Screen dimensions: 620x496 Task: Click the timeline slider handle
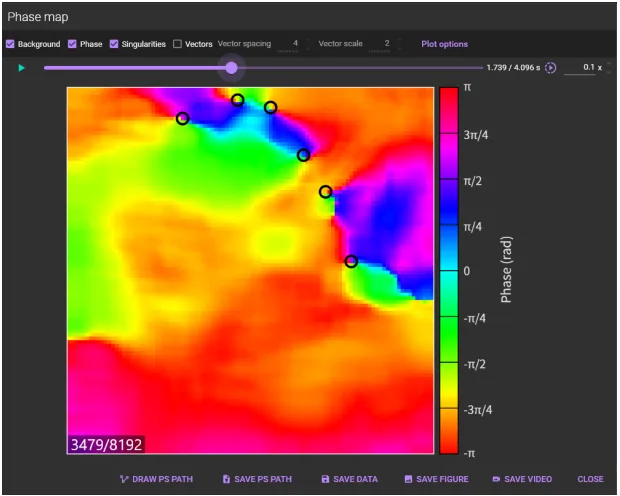point(232,68)
